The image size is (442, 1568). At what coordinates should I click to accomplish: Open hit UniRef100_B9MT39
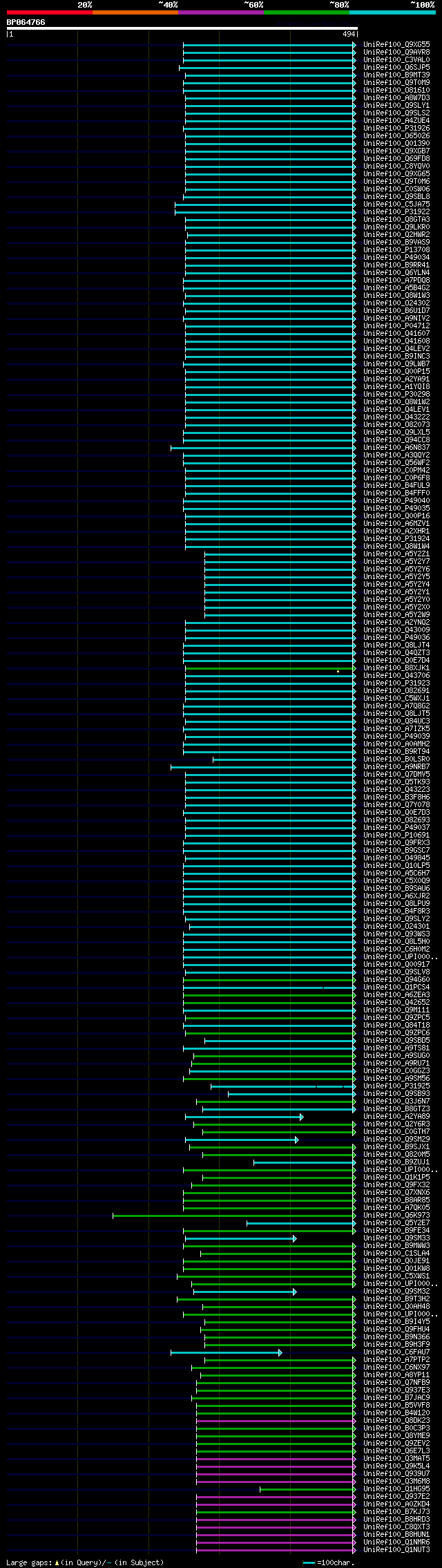tap(396, 75)
